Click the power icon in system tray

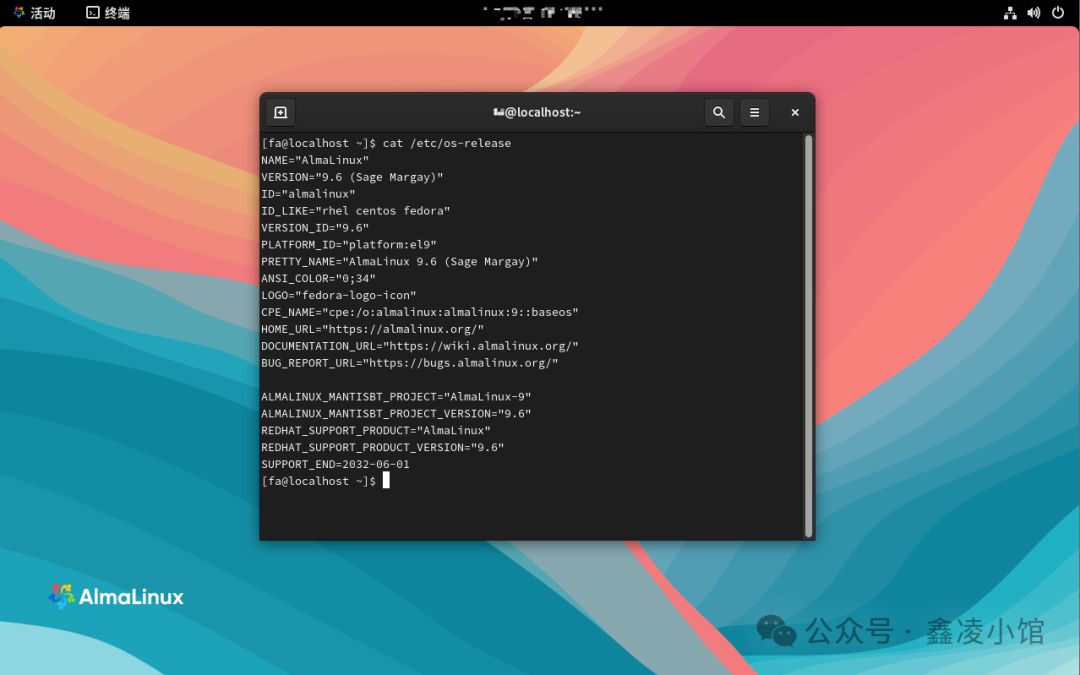1058,13
